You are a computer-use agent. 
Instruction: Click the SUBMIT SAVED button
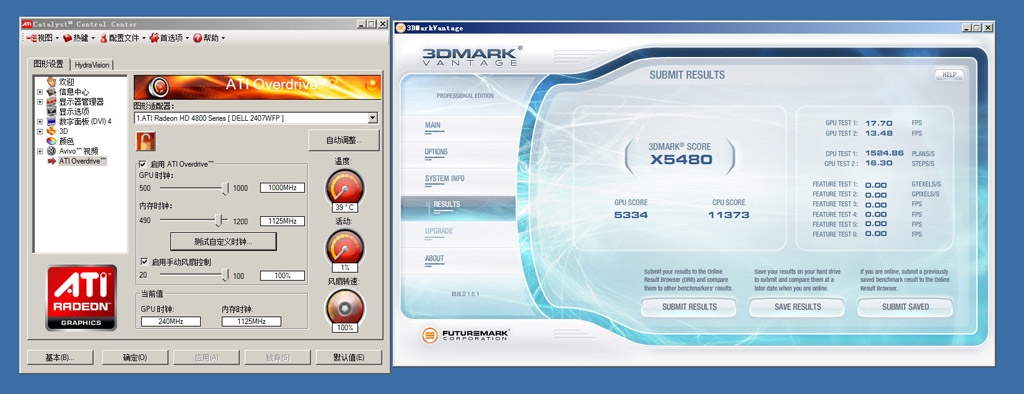pos(905,307)
